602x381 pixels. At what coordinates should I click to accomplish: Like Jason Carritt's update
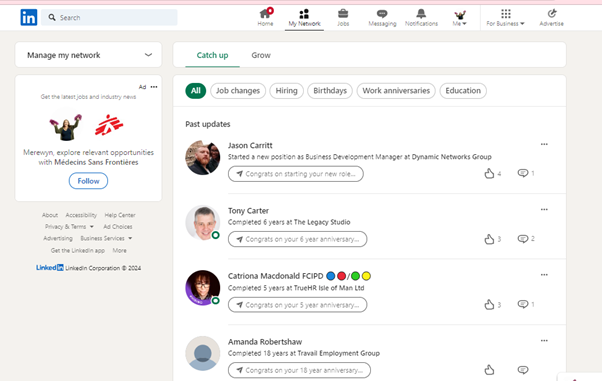tap(489, 174)
